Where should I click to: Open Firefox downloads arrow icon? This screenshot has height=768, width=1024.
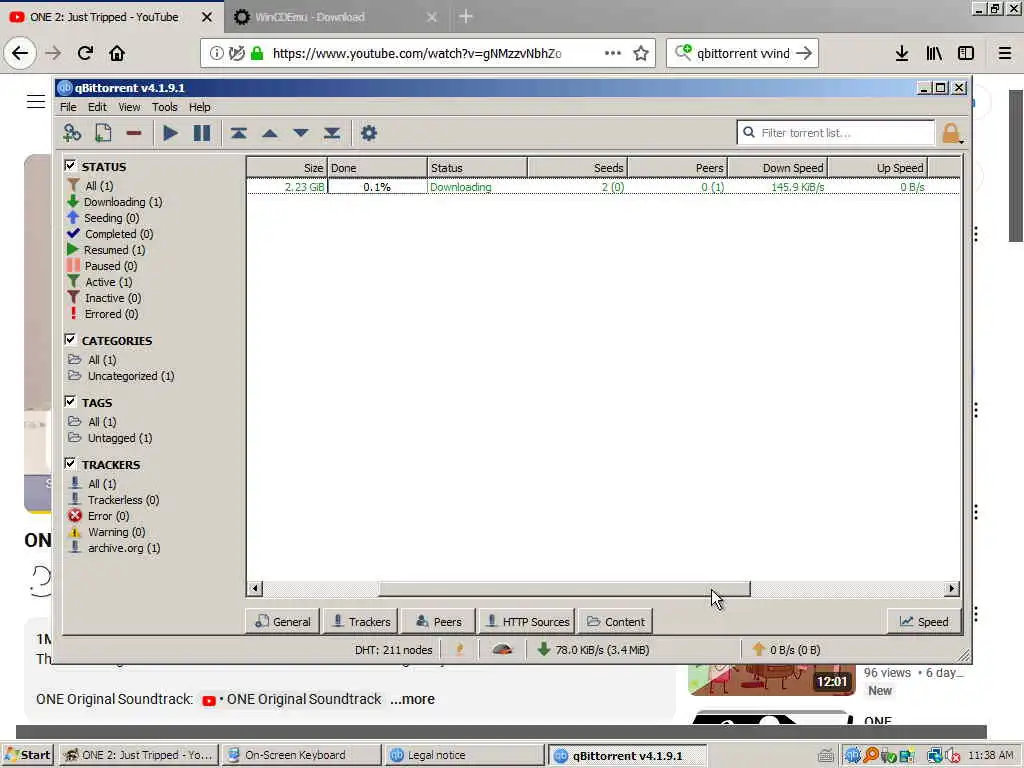click(x=902, y=53)
